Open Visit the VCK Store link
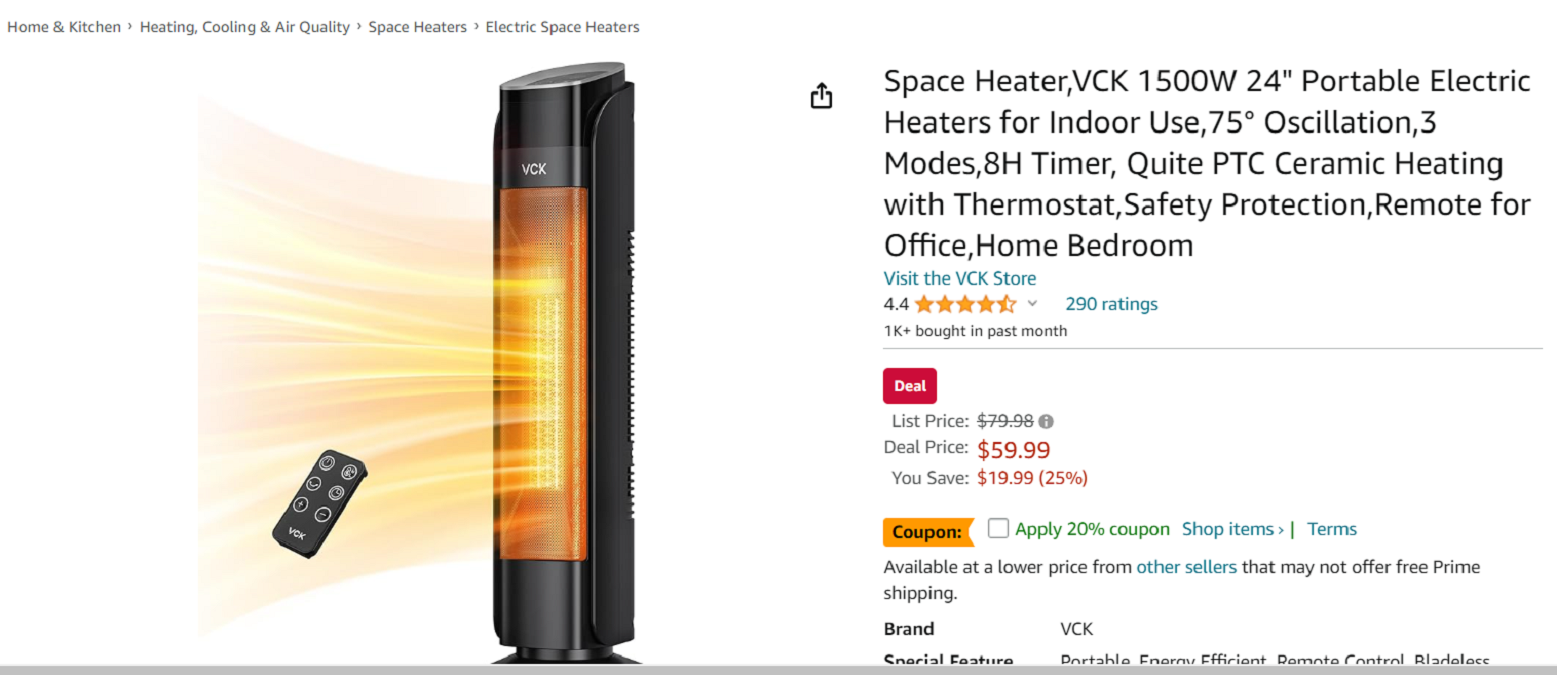1557x675 pixels. pos(959,278)
